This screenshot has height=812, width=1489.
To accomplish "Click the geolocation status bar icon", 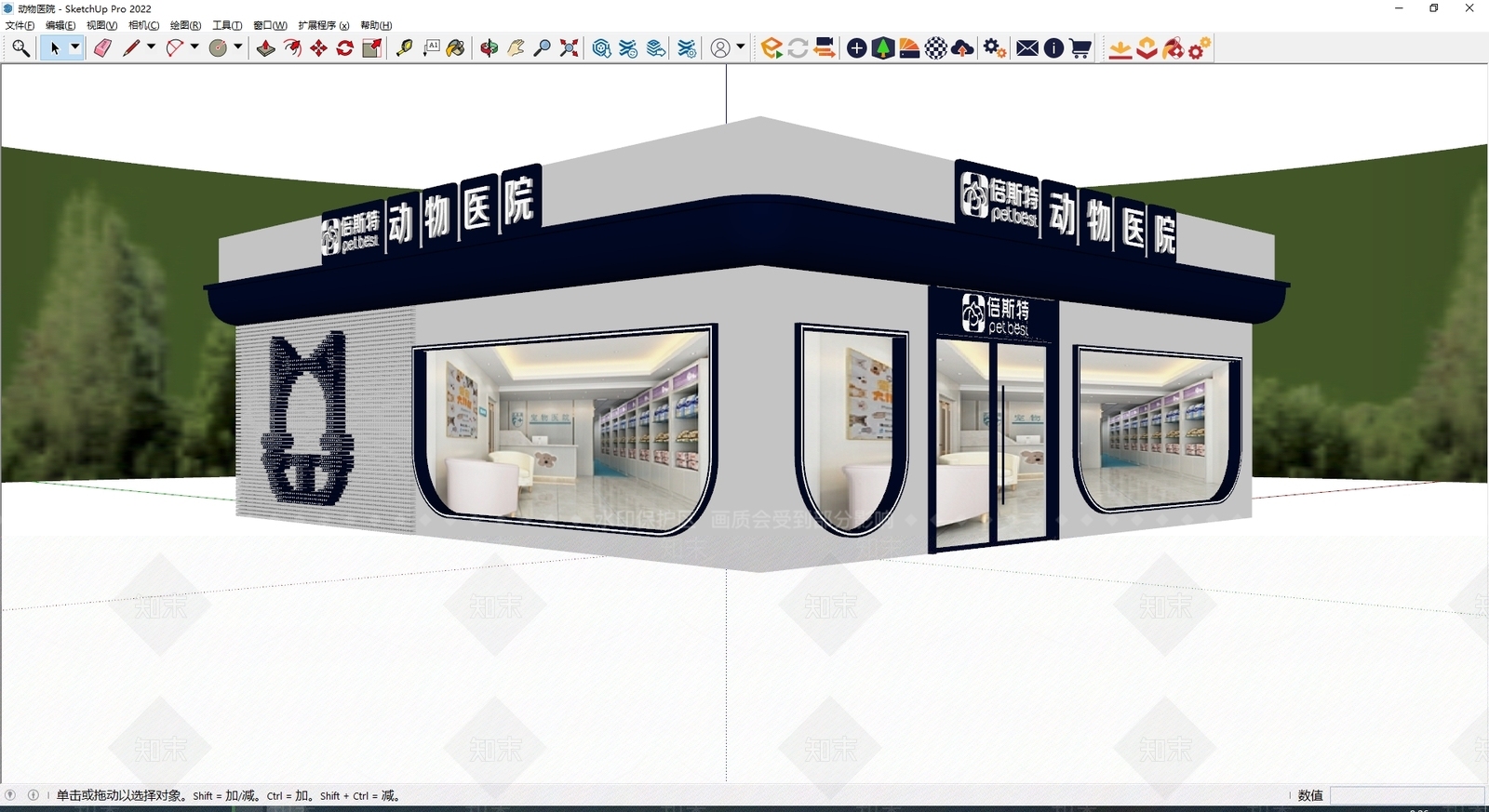I will [10, 795].
